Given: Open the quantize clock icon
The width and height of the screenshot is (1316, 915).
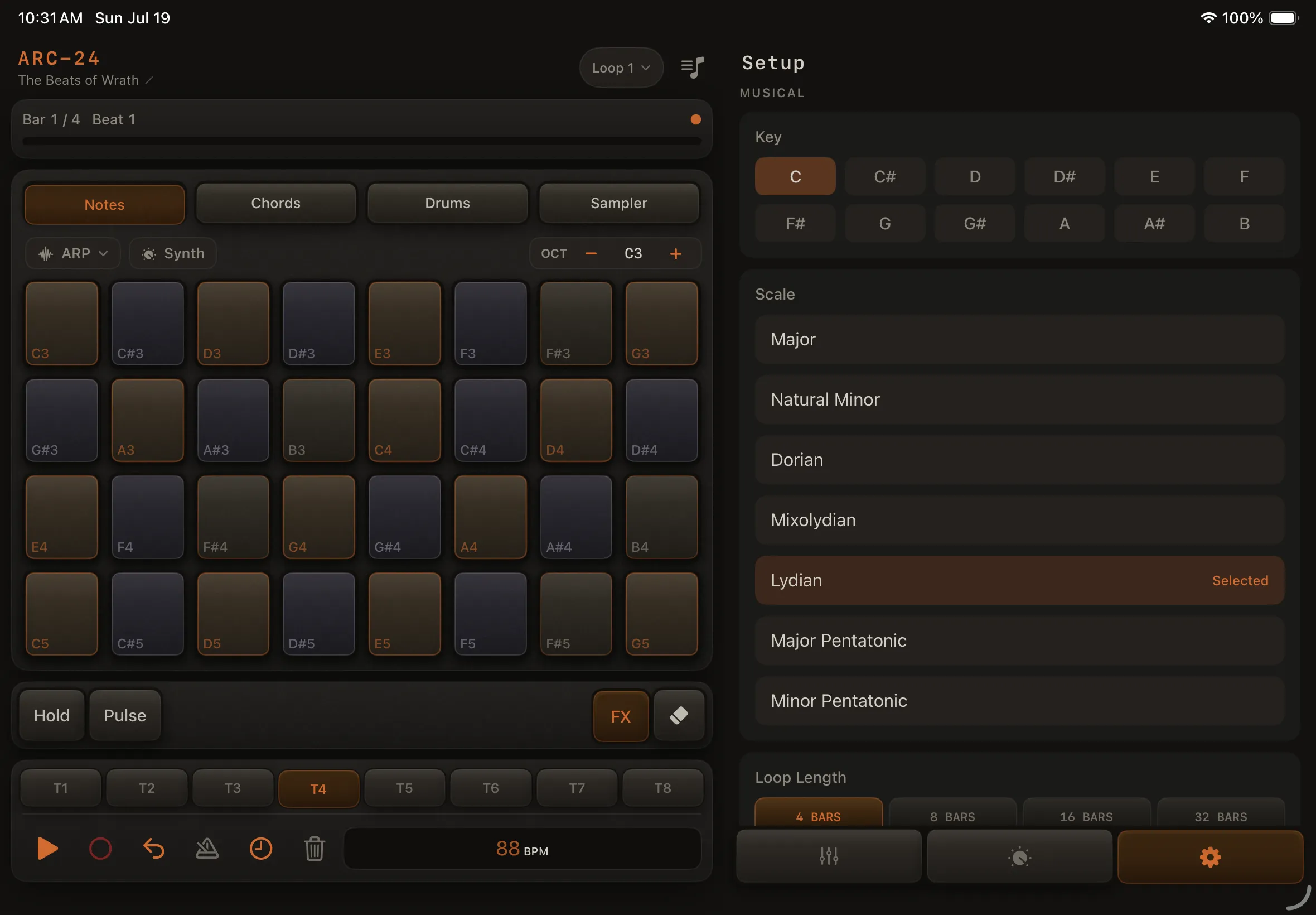Looking at the screenshot, I should (x=260, y=849).
